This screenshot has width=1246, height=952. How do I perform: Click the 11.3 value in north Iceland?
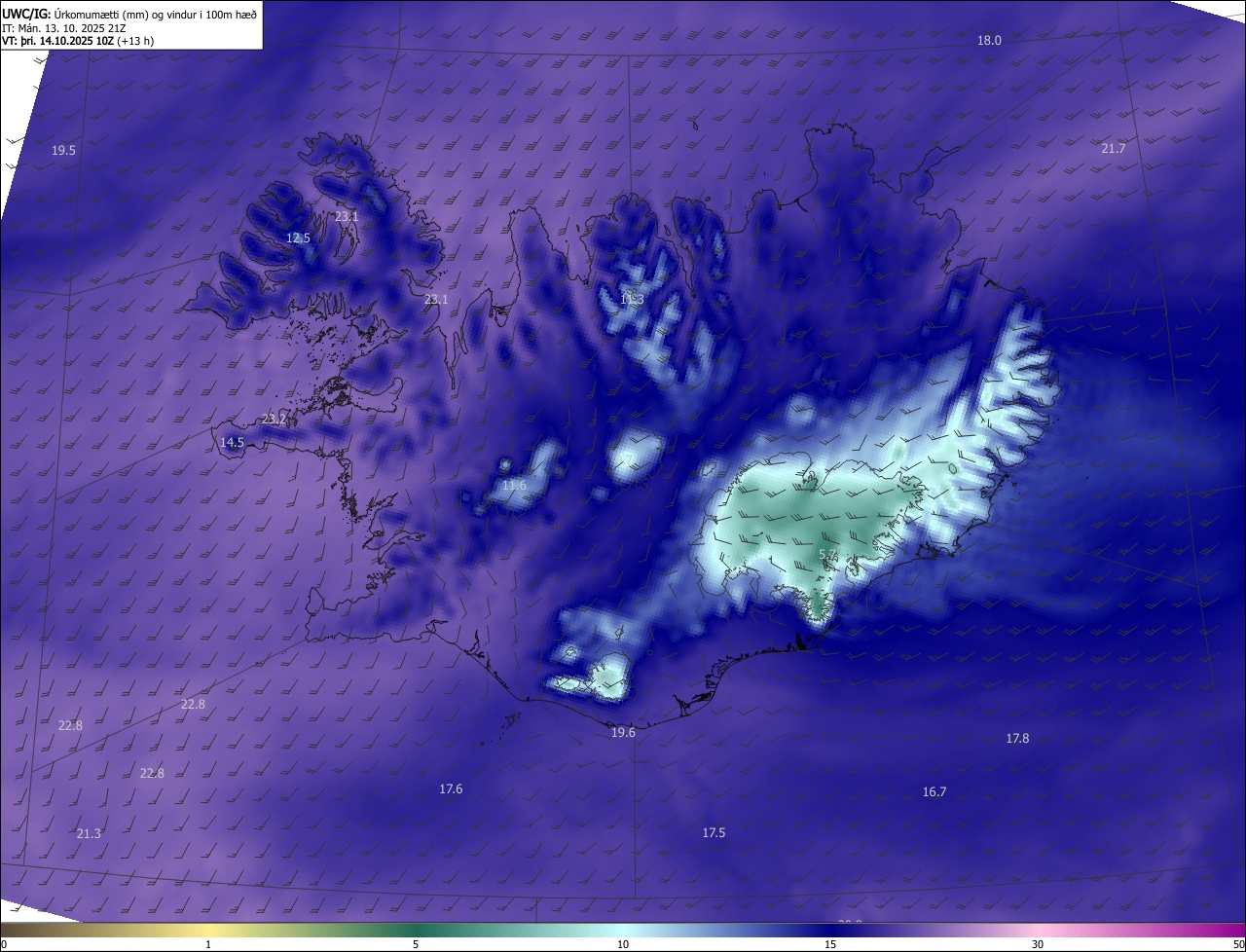tap(632, 299)
